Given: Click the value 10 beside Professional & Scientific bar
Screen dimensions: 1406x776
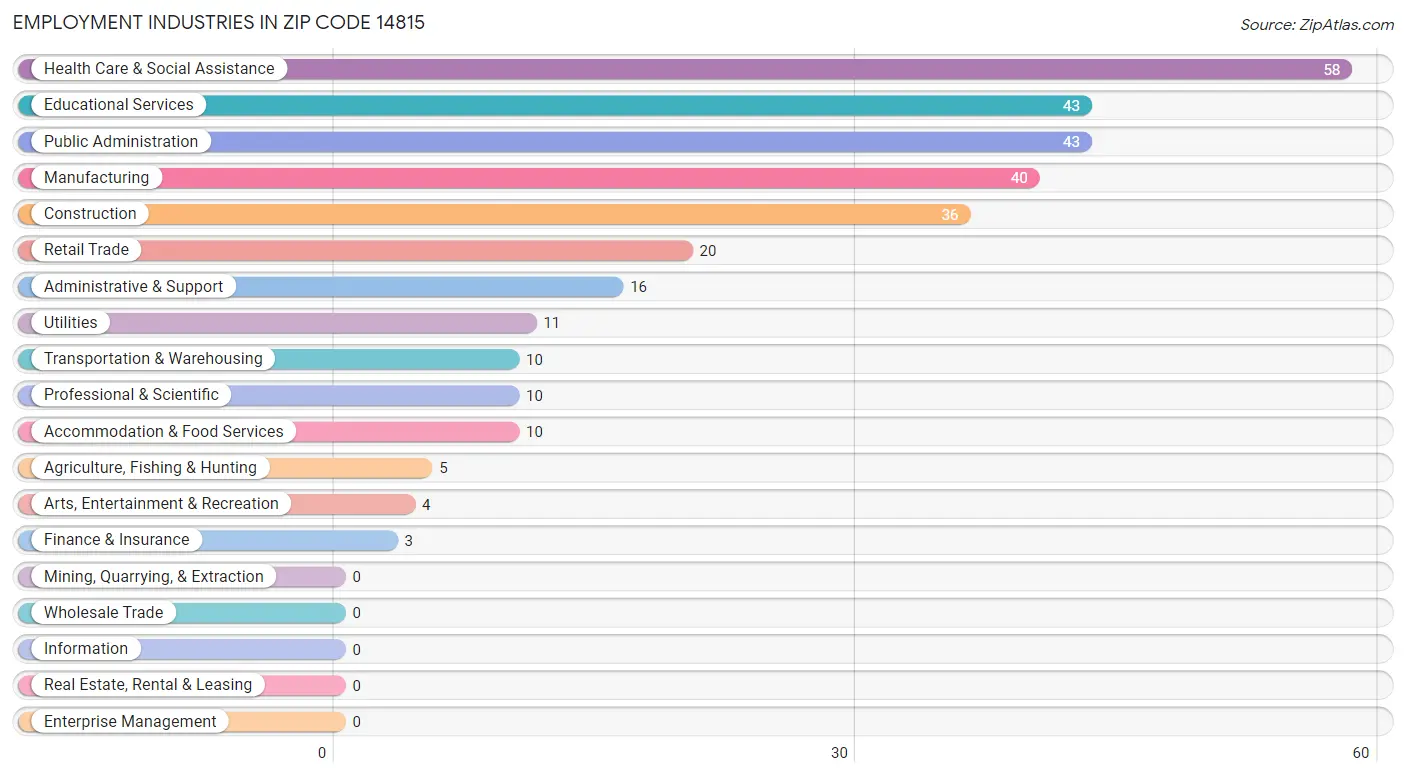Looking at the screenshot, I should click(534, 396).
